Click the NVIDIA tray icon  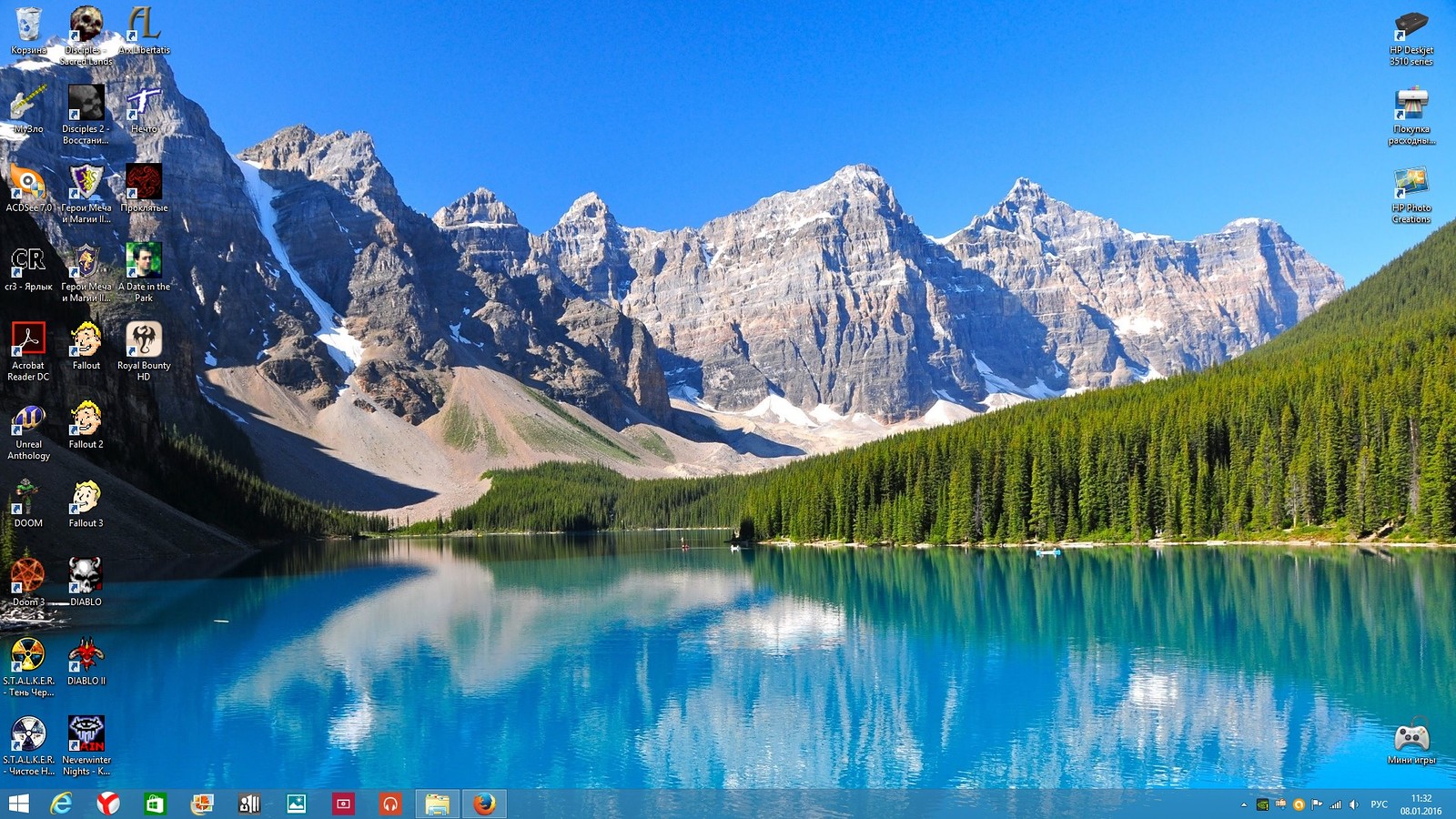(x=1262, y=804)
